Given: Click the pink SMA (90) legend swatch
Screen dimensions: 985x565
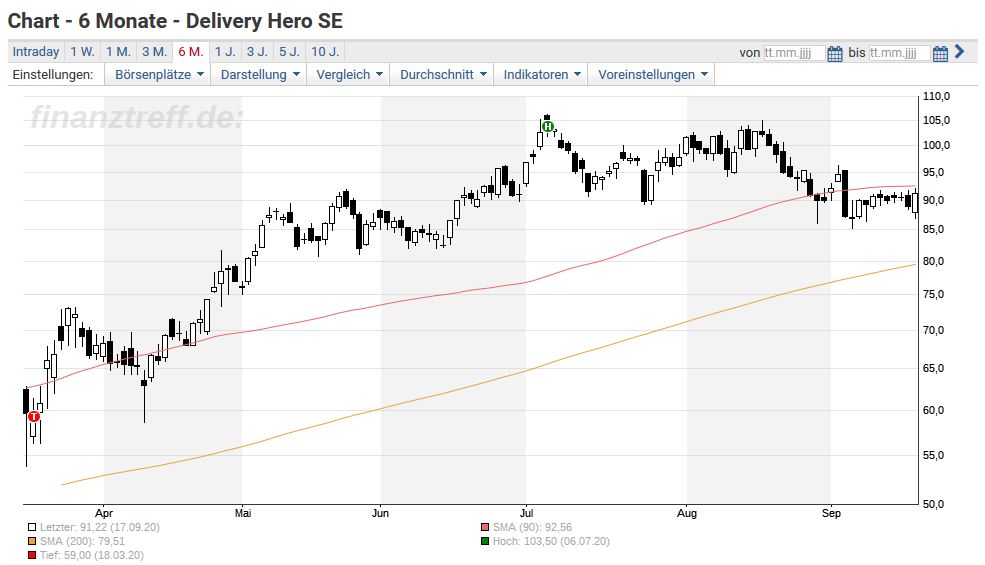Looking at the screenshot, I should [x=484, y=527].
